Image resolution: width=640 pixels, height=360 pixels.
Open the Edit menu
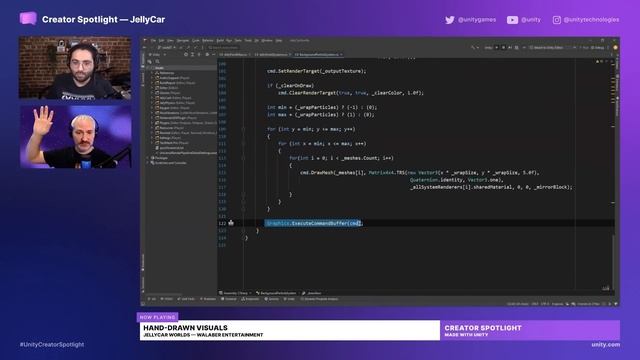161,40
